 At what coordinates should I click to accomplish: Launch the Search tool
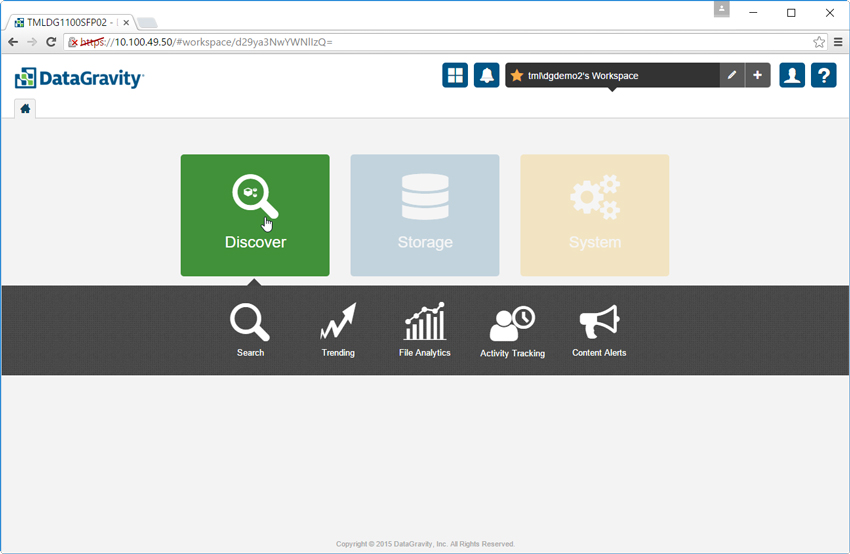pyautogui.click(x=250, y=330)
